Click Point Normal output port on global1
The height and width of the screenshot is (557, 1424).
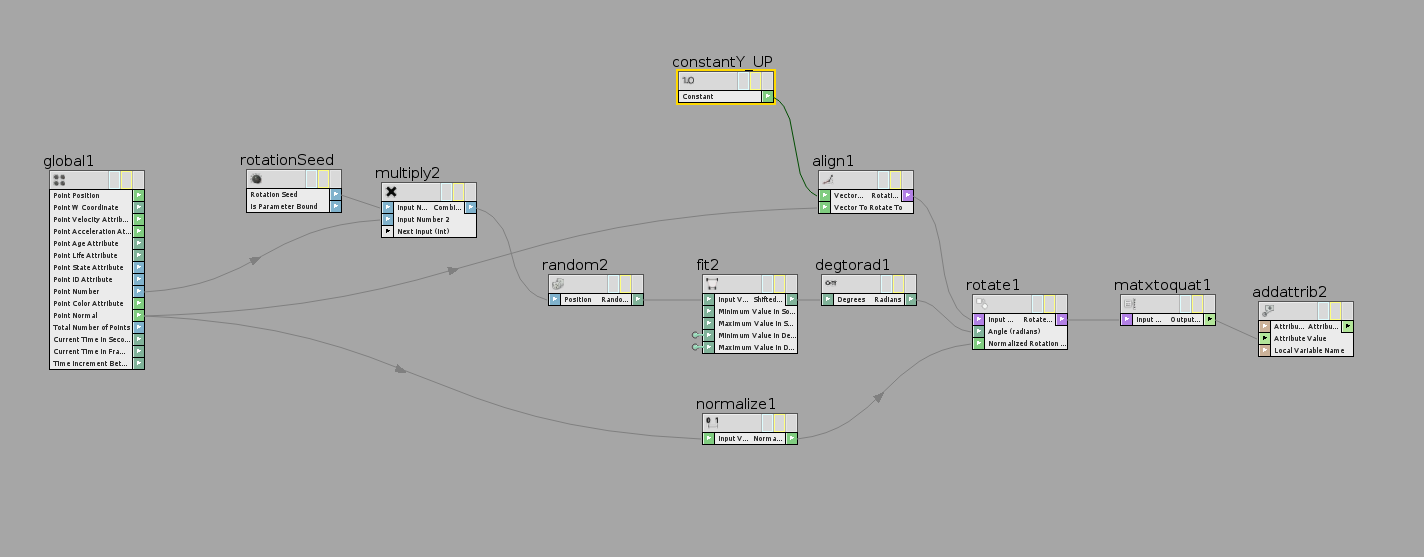(x=139, y=315)
